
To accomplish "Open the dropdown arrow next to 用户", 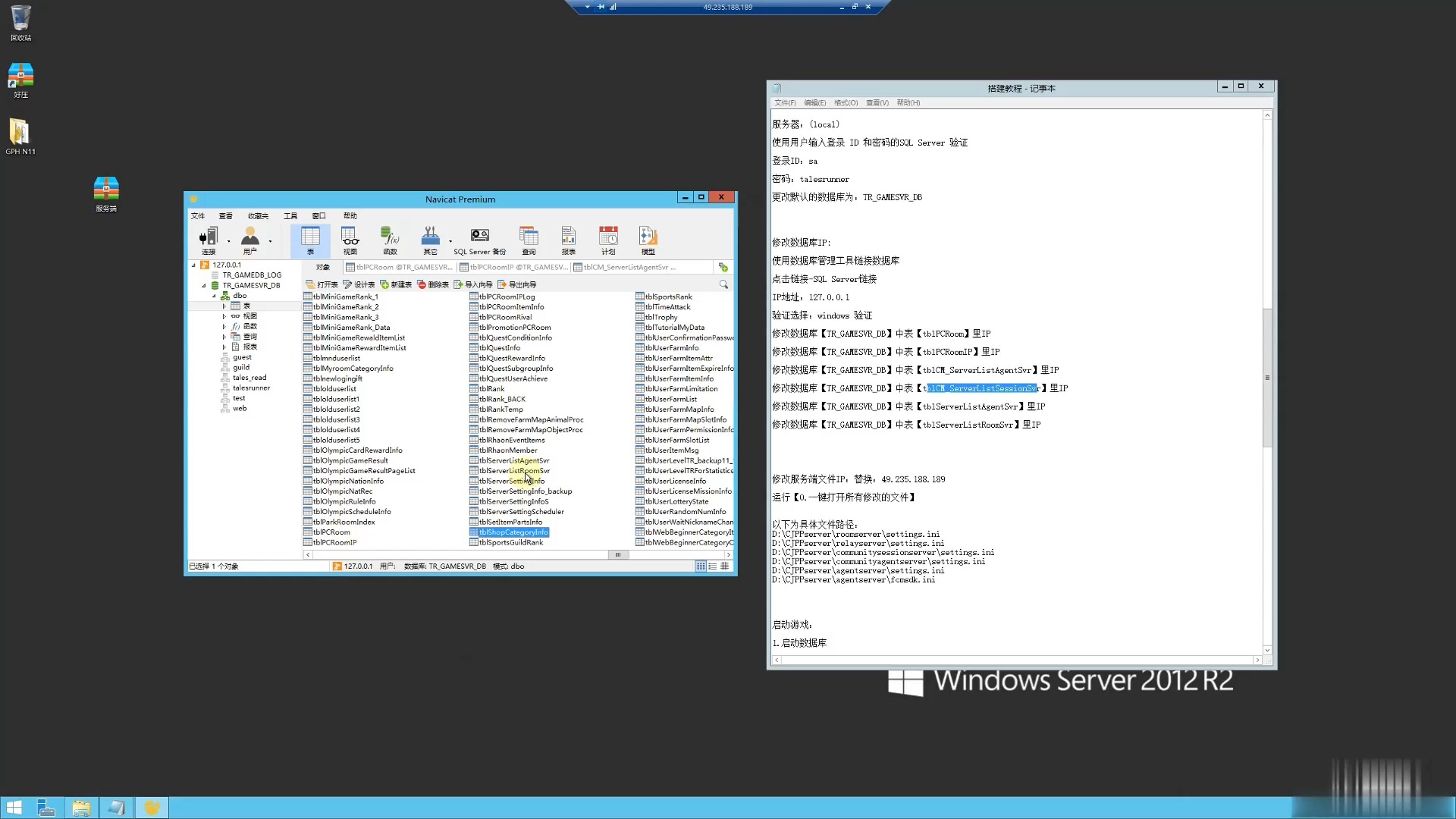I will pyautogui.click(x=270, y=241).
